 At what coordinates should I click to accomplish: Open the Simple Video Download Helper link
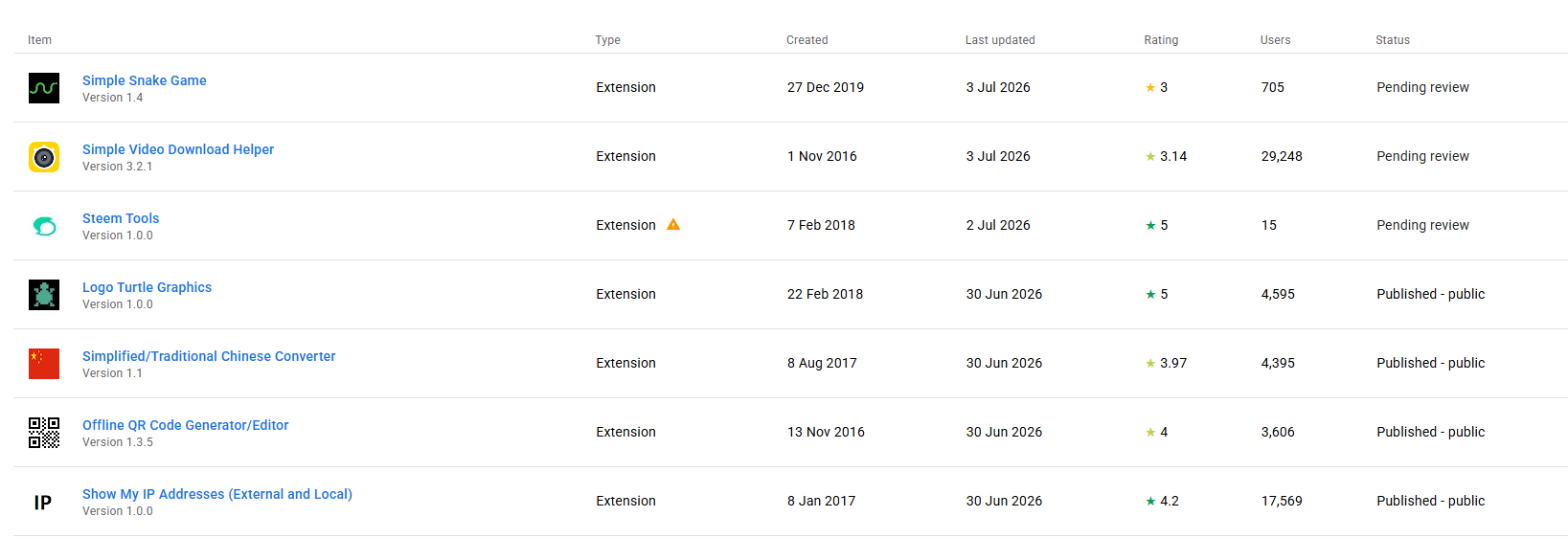[178, 149]
